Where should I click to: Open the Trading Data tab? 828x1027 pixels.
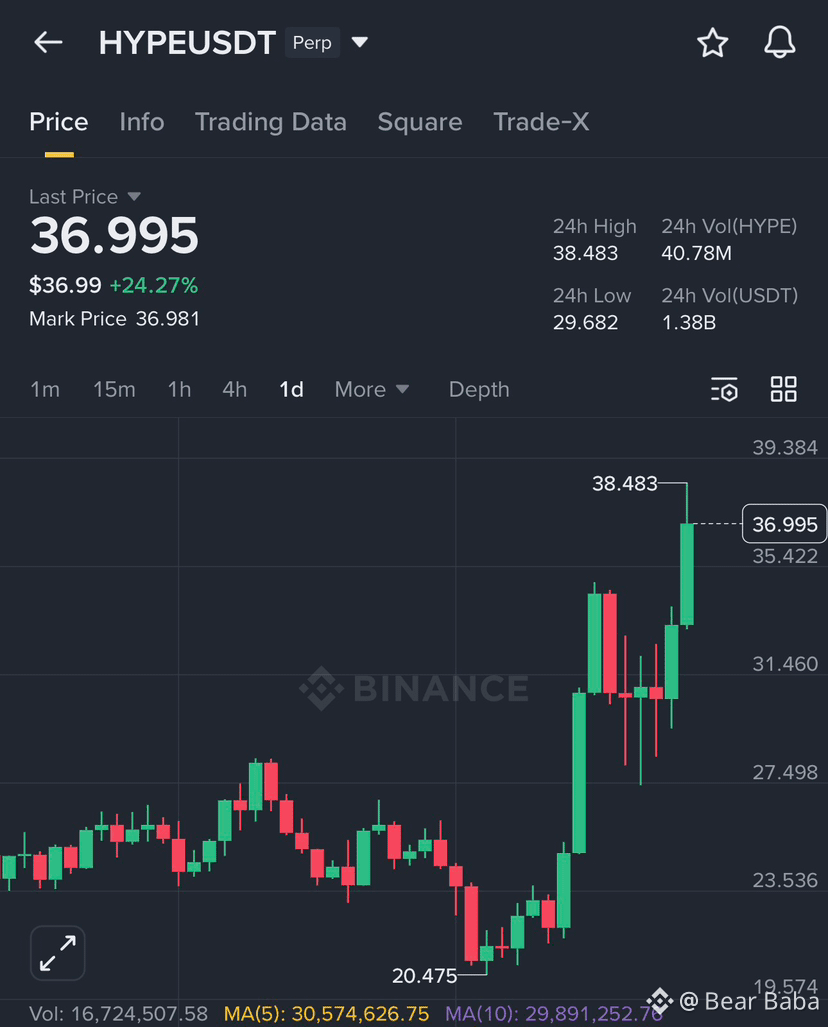[x=271, y=122]
